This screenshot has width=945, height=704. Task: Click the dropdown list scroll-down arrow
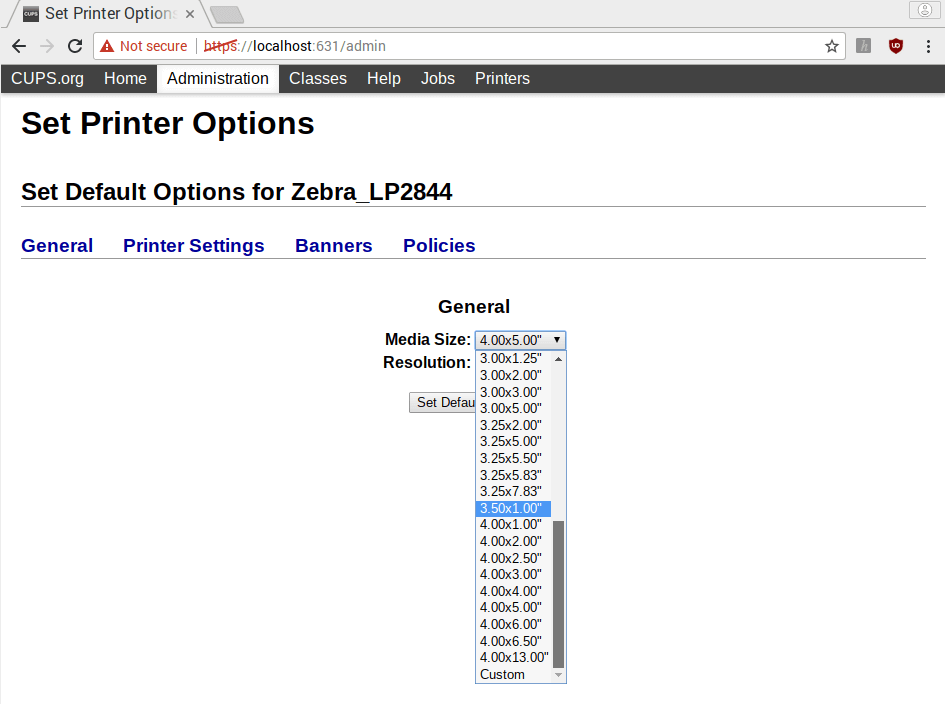tap(559, 675)
